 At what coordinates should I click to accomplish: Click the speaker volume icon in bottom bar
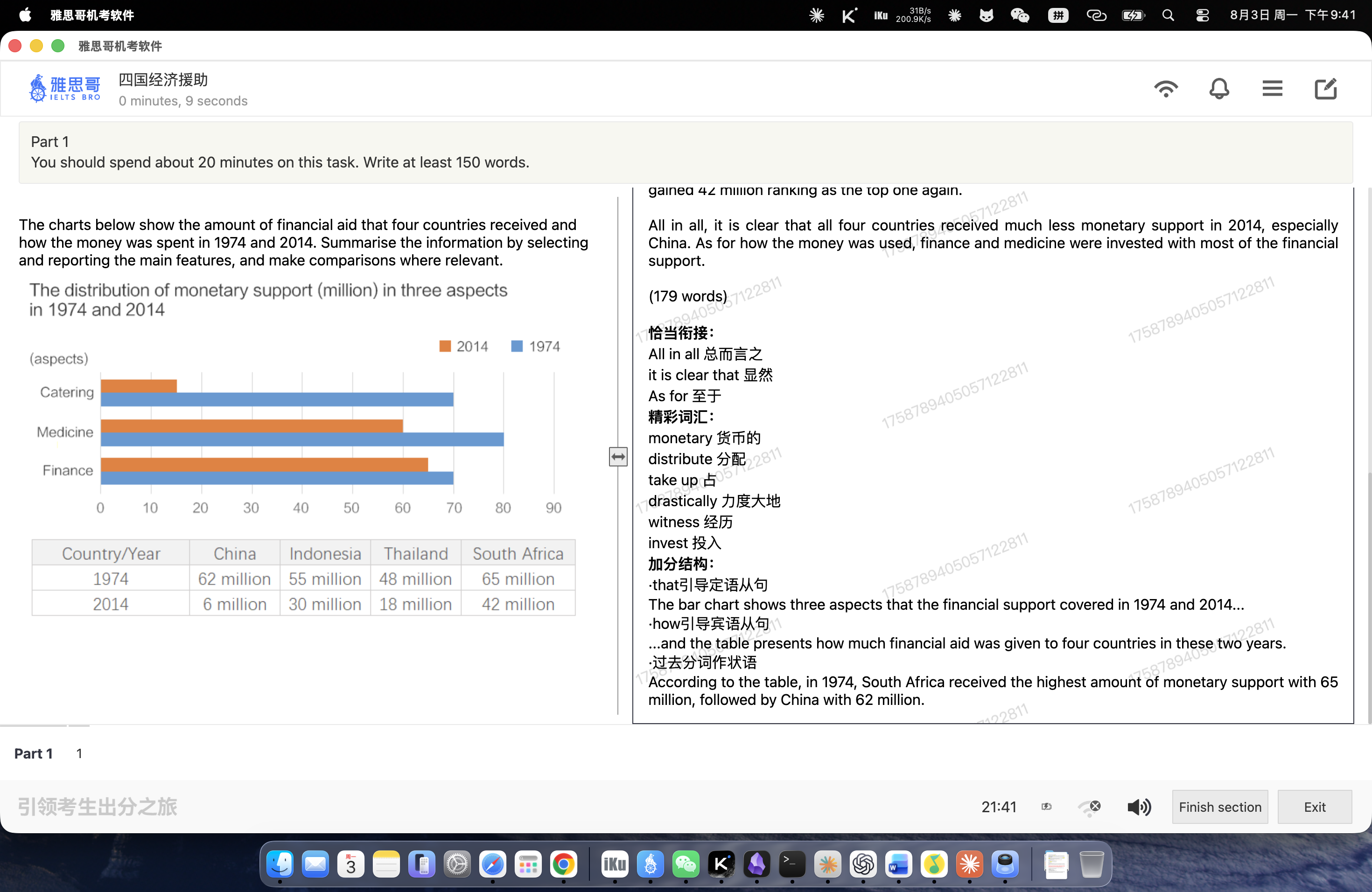pyautogui.click(x=1139, y=807)
